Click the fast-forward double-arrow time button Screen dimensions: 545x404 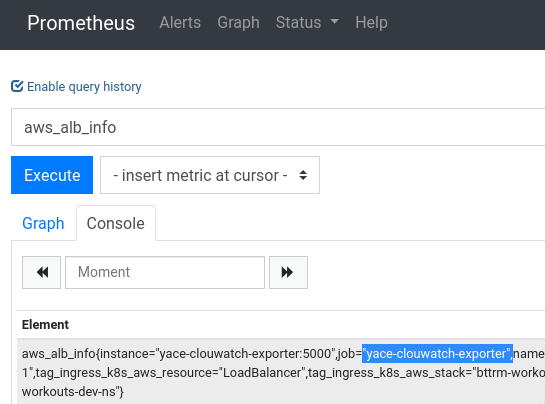click(x=288, y=272)
